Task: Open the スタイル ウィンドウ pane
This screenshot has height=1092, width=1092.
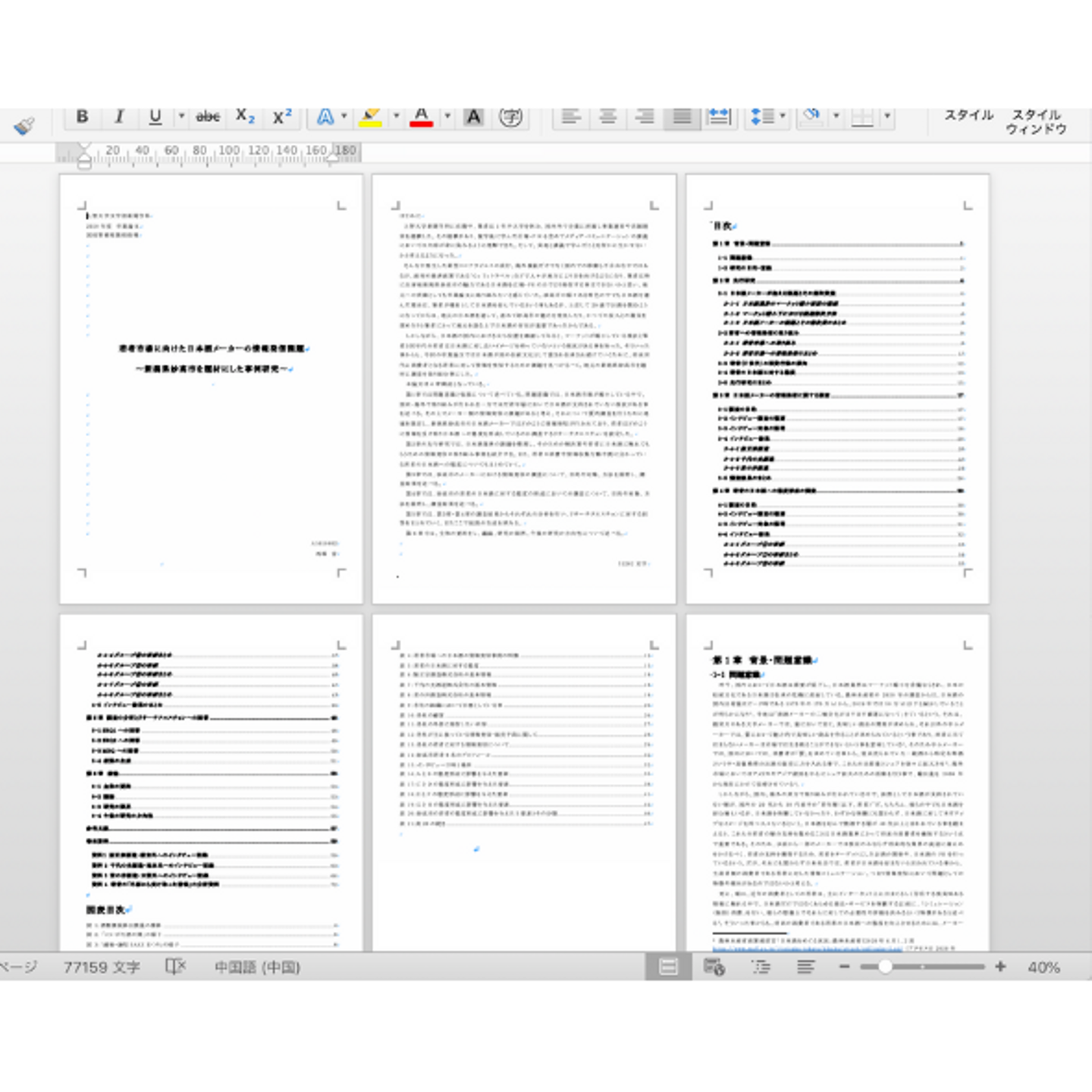Action: coord(1036,121)
